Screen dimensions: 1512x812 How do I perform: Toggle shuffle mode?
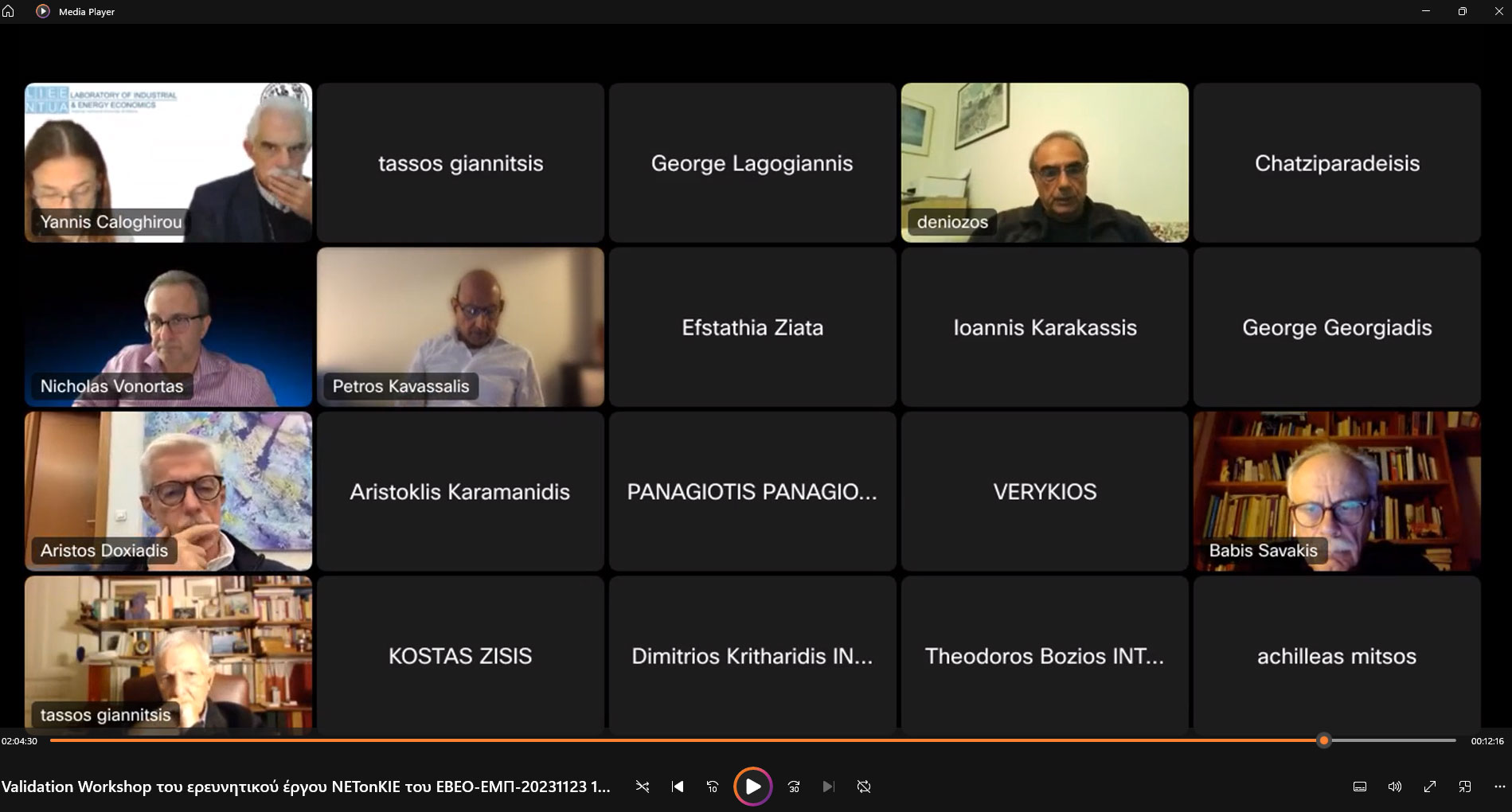pyautogui.click(x=643, y=787)
